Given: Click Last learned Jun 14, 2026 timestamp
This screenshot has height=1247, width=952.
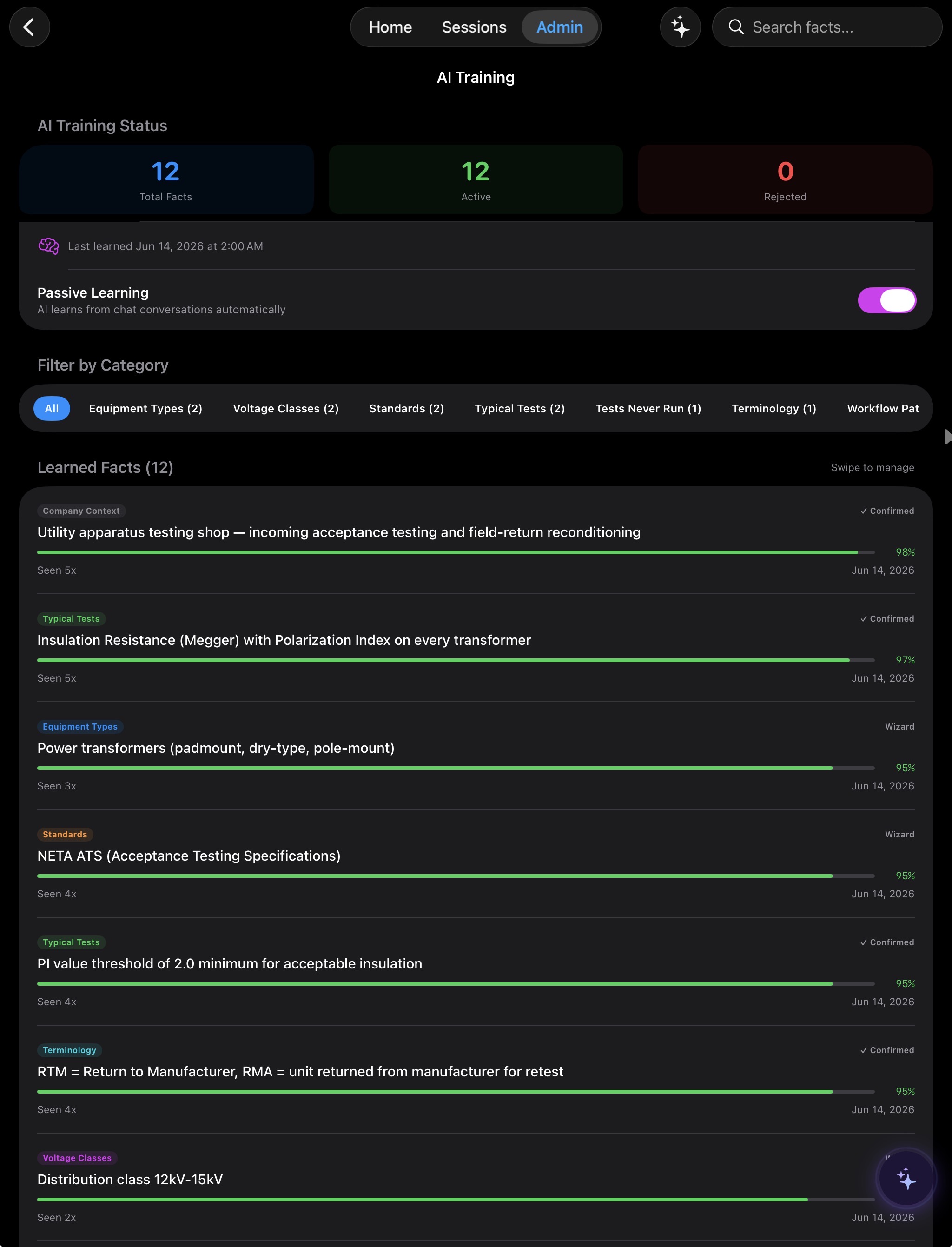Looking at the screenshot, I should pos(165,246).
